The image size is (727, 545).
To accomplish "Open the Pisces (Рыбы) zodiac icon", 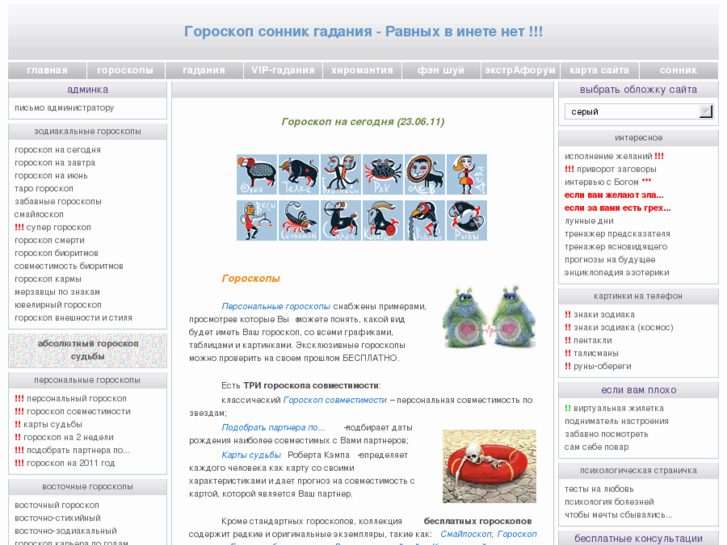I will click(x=467, y=220).
